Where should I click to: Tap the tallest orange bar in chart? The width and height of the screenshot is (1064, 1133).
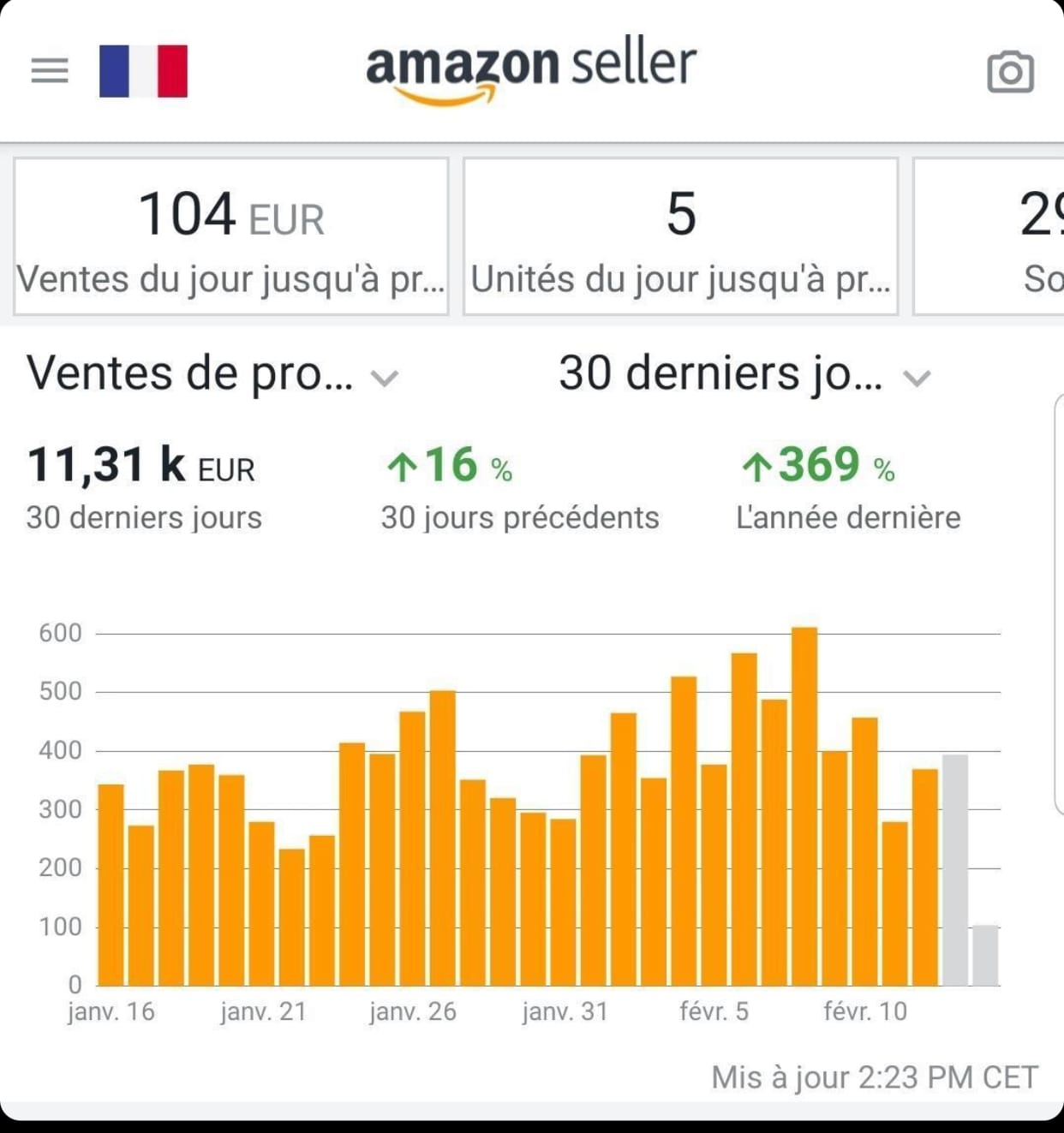coord(804,805)
